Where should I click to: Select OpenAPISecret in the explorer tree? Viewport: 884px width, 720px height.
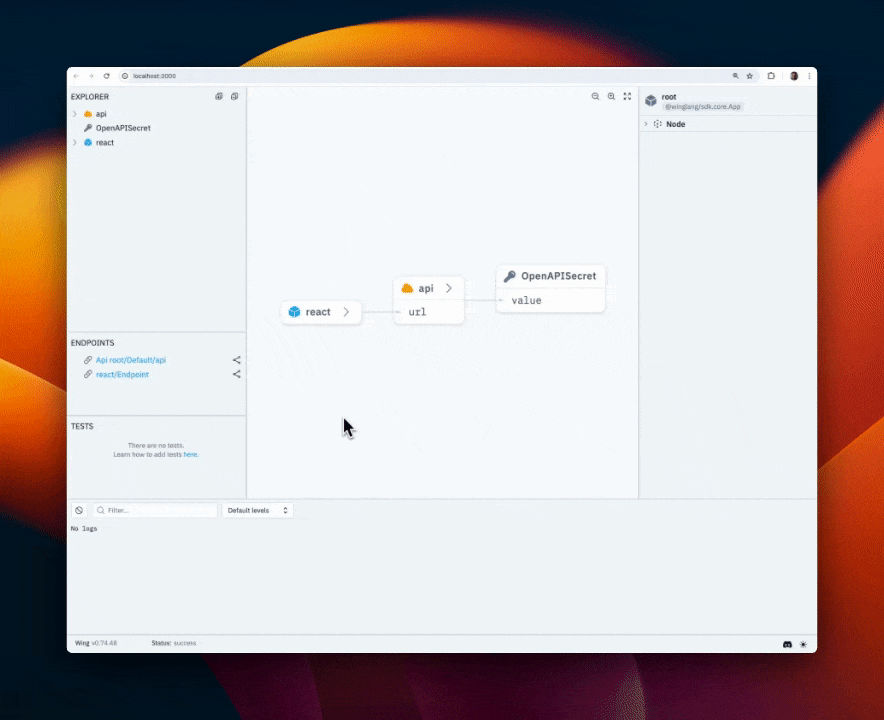click(x=123, y=128)
